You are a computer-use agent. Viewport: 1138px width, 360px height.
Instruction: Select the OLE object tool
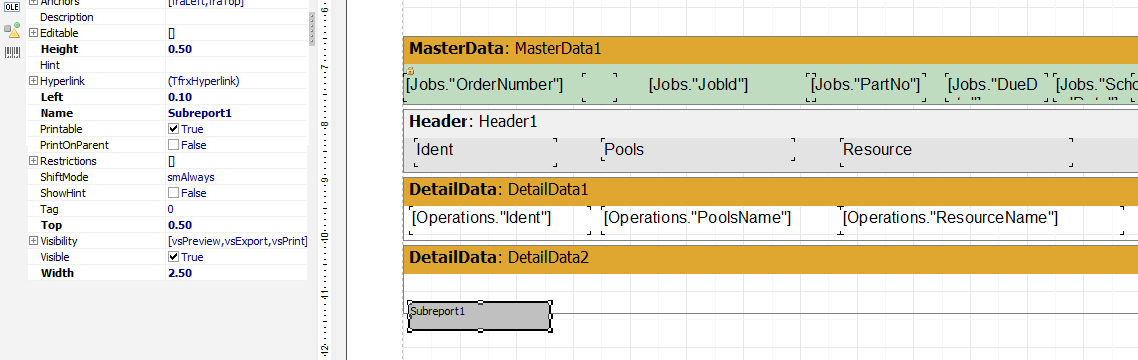[12, 7]
